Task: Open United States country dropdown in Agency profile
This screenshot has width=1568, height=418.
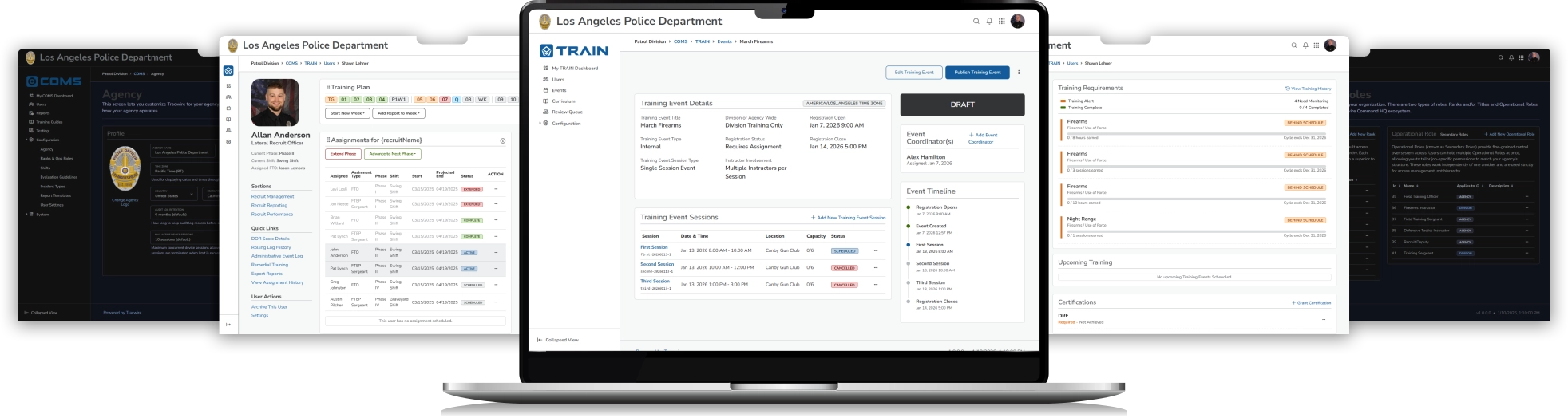Action: click(174, 194)
